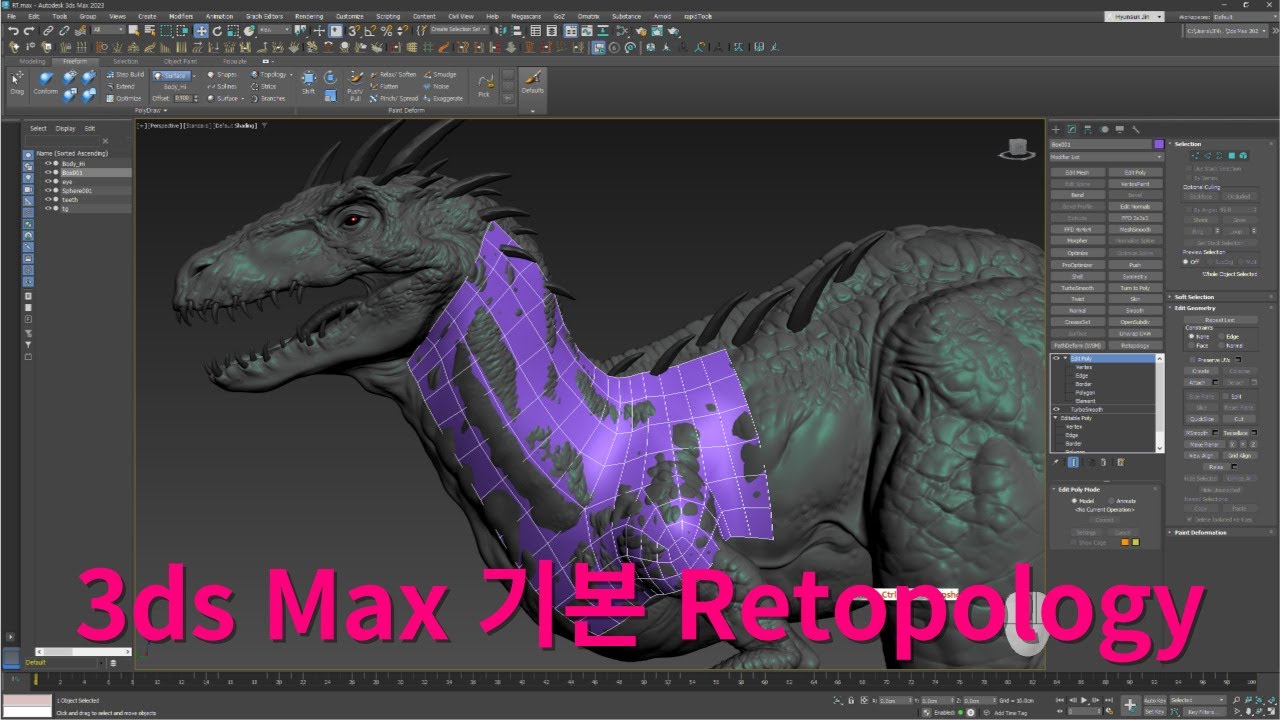Activate the Select and Move tool
The image size is (1280, 720).
click(201, 31)
